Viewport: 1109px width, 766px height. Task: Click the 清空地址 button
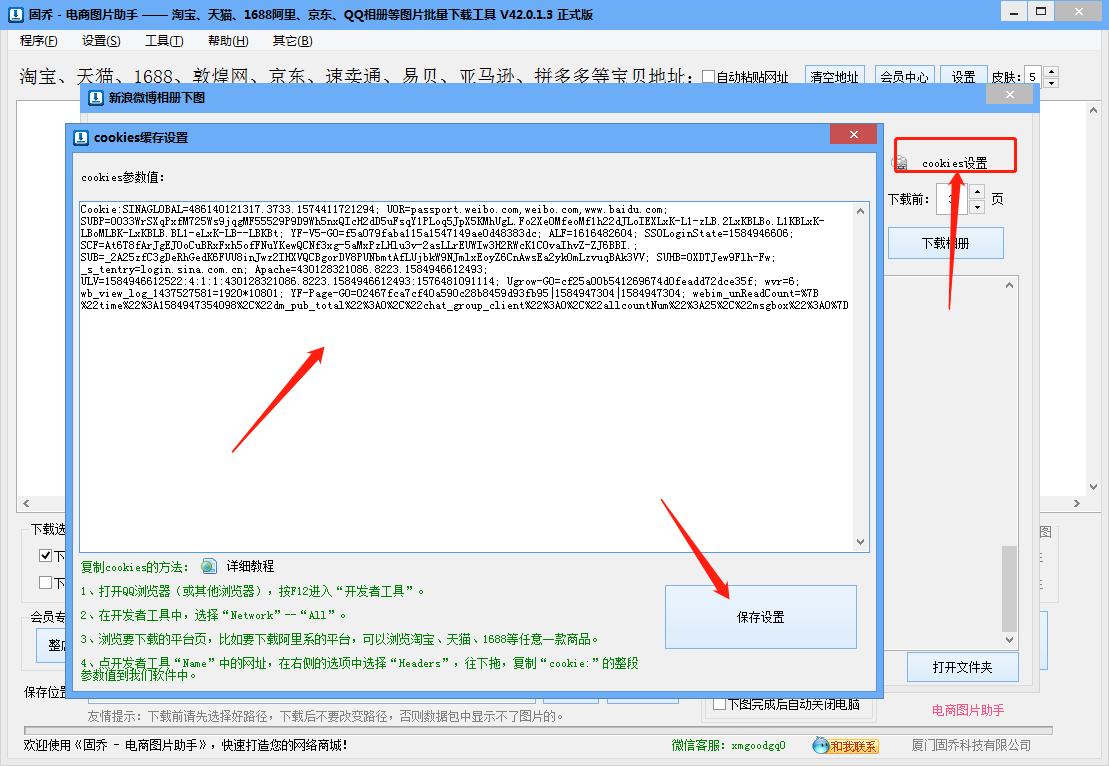(835, 76)
